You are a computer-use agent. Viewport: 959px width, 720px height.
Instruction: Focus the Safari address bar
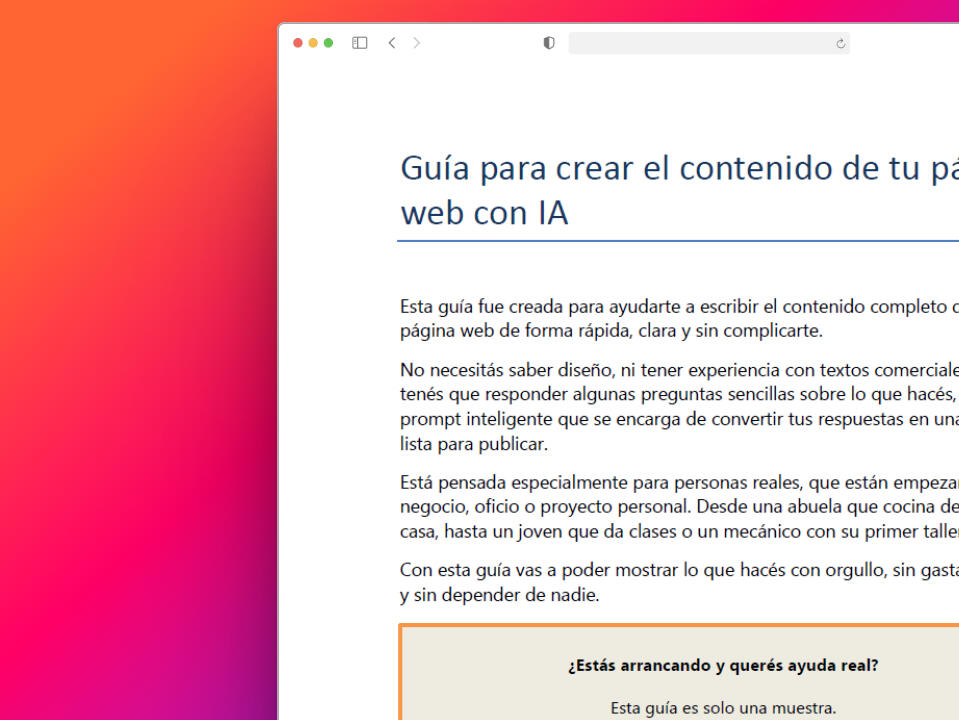(x=700, y=43)
